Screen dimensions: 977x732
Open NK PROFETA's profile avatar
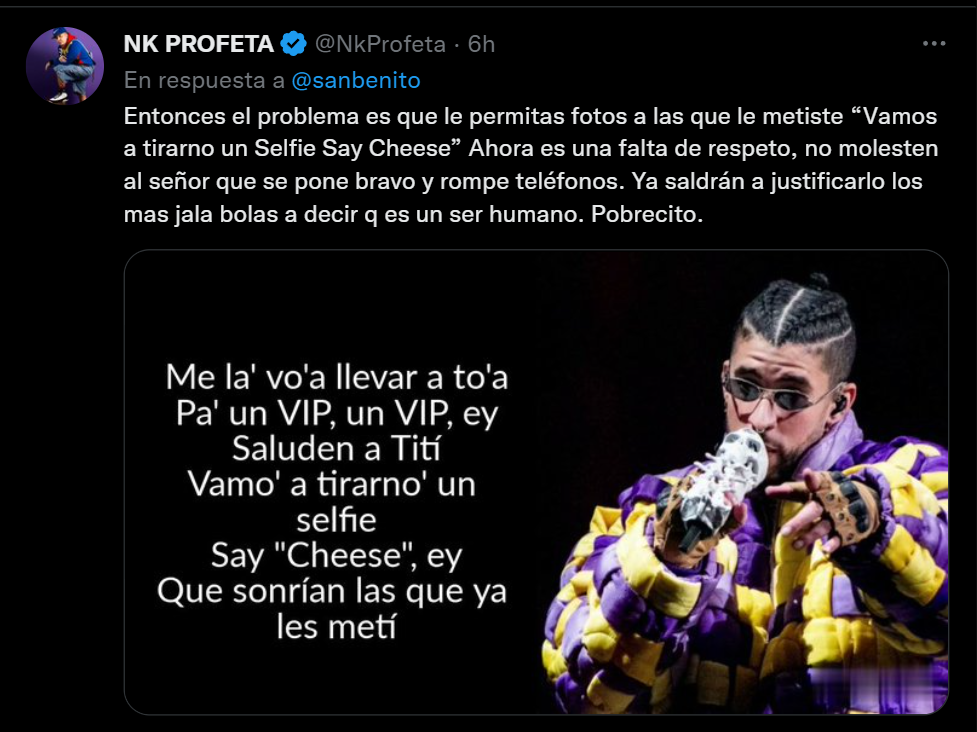tap(65, 66)
